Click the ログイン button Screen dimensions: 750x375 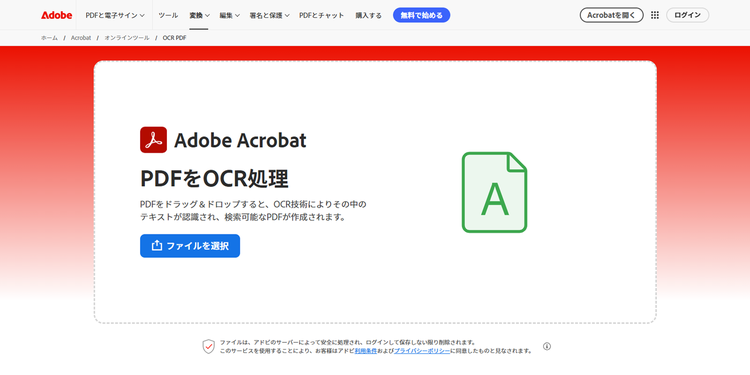pos(687,15)
